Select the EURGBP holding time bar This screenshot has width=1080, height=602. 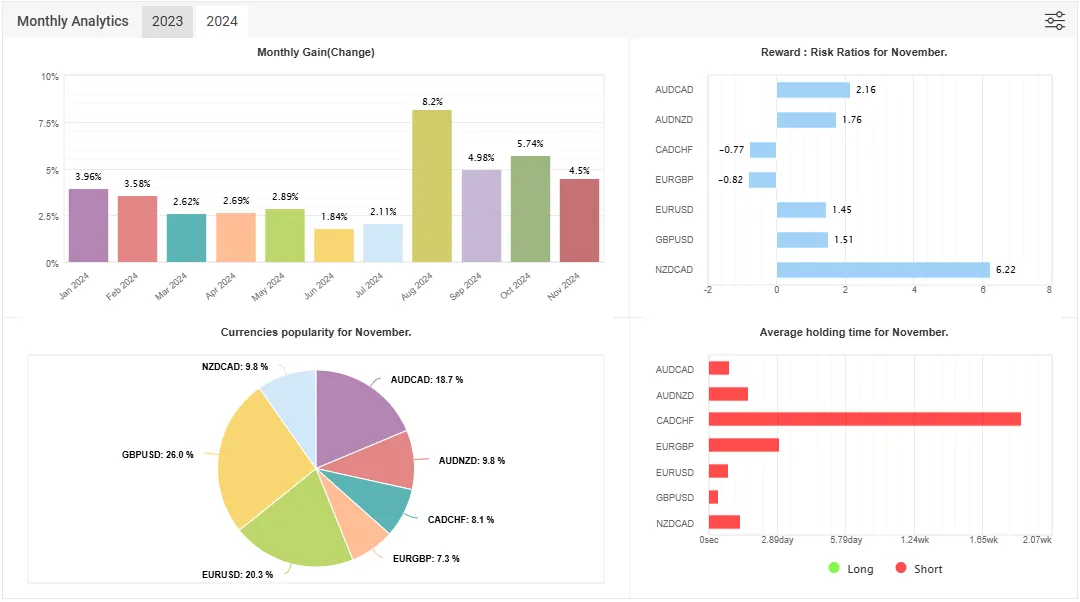744,445
